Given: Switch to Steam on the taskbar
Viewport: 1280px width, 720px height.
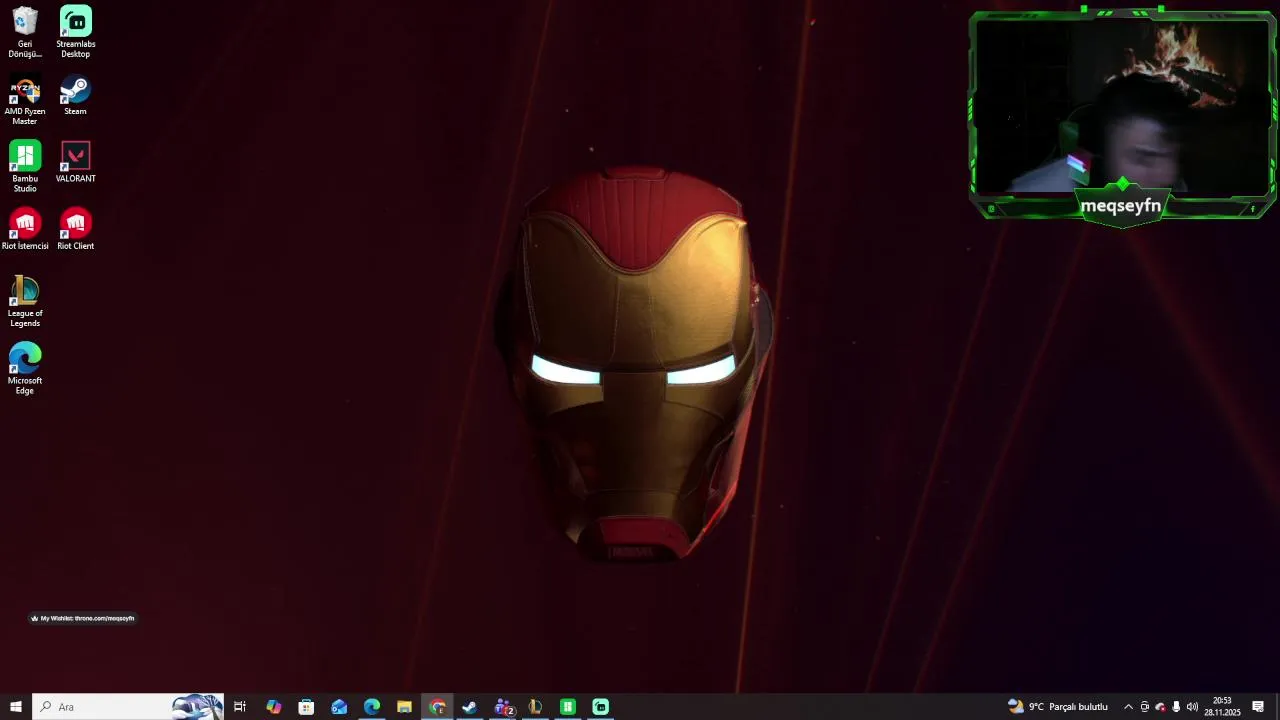Looking at the screenshot, I should 469,707.
